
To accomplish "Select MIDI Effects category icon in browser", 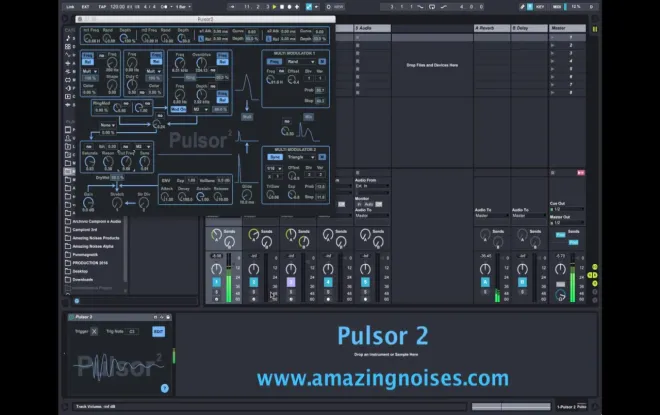I will 68,72.
